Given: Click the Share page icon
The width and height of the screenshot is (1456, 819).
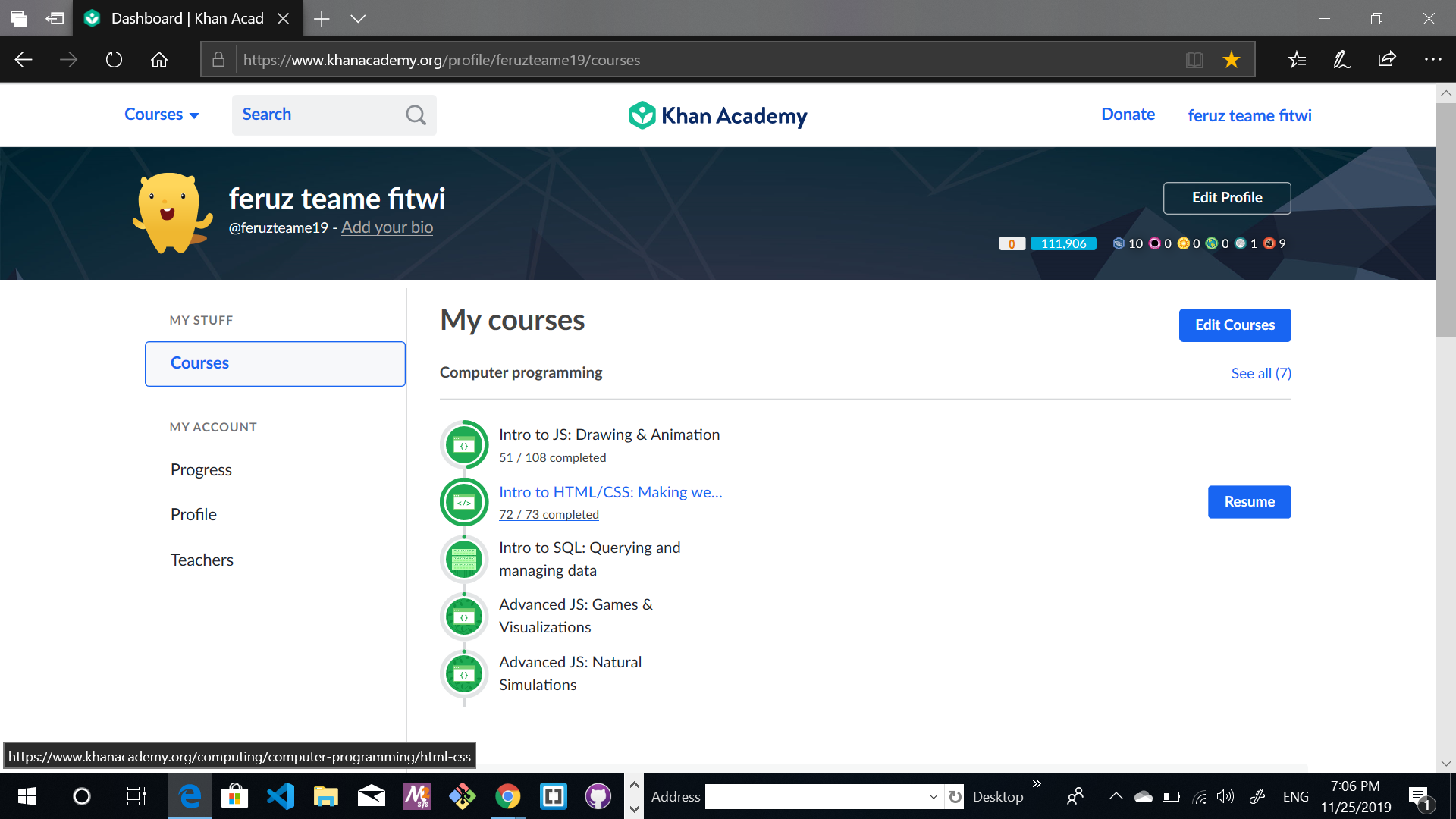Looking at the screenshot, I should tap(1387, 60).
